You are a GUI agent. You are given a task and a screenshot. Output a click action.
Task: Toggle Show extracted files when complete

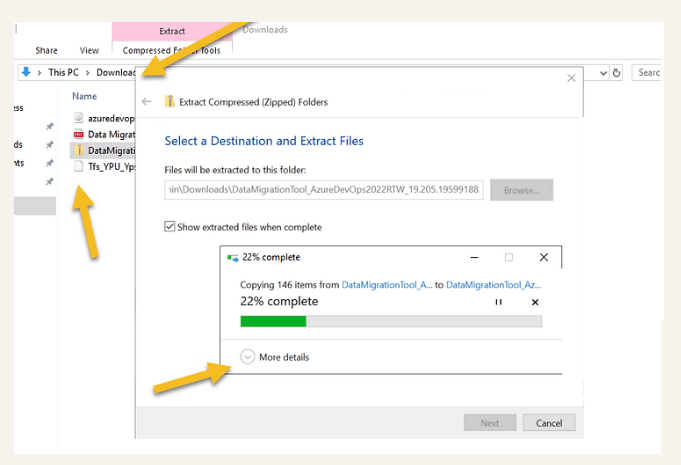[x=169, y=227]
